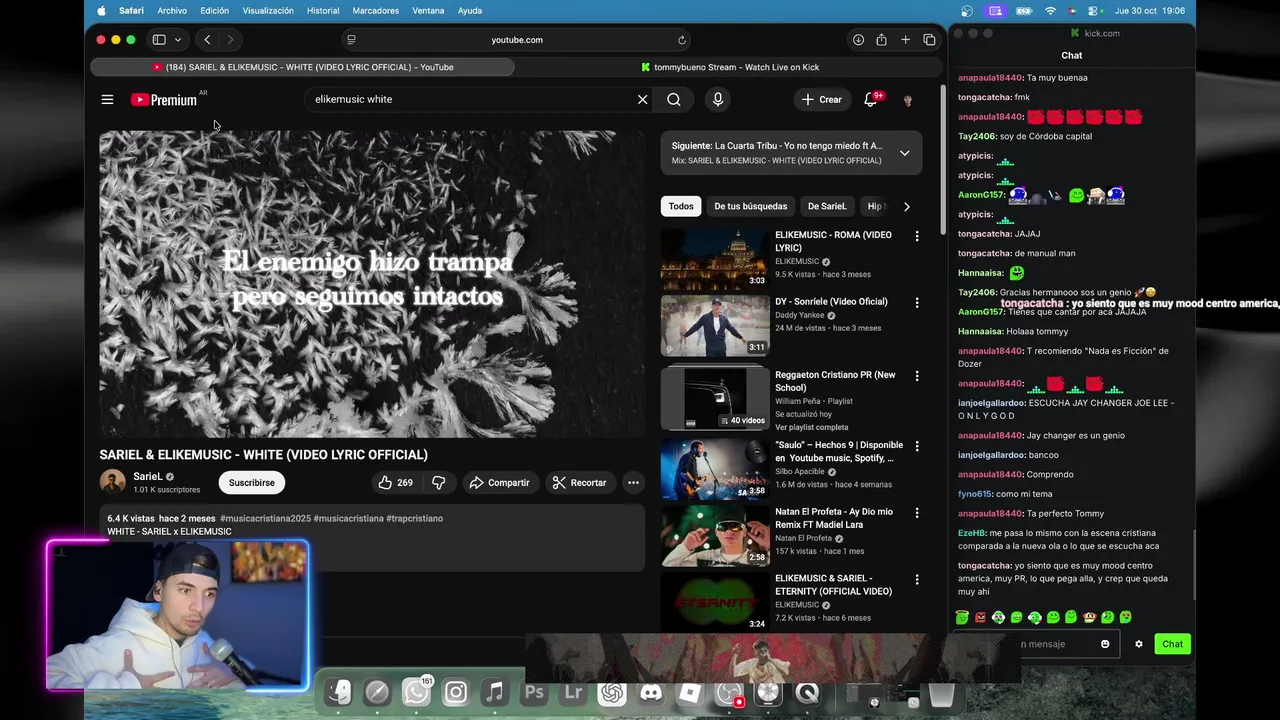Open the Saulo Hechos 9 video thumbnail
1280x720 pixels.
(714, 469)
